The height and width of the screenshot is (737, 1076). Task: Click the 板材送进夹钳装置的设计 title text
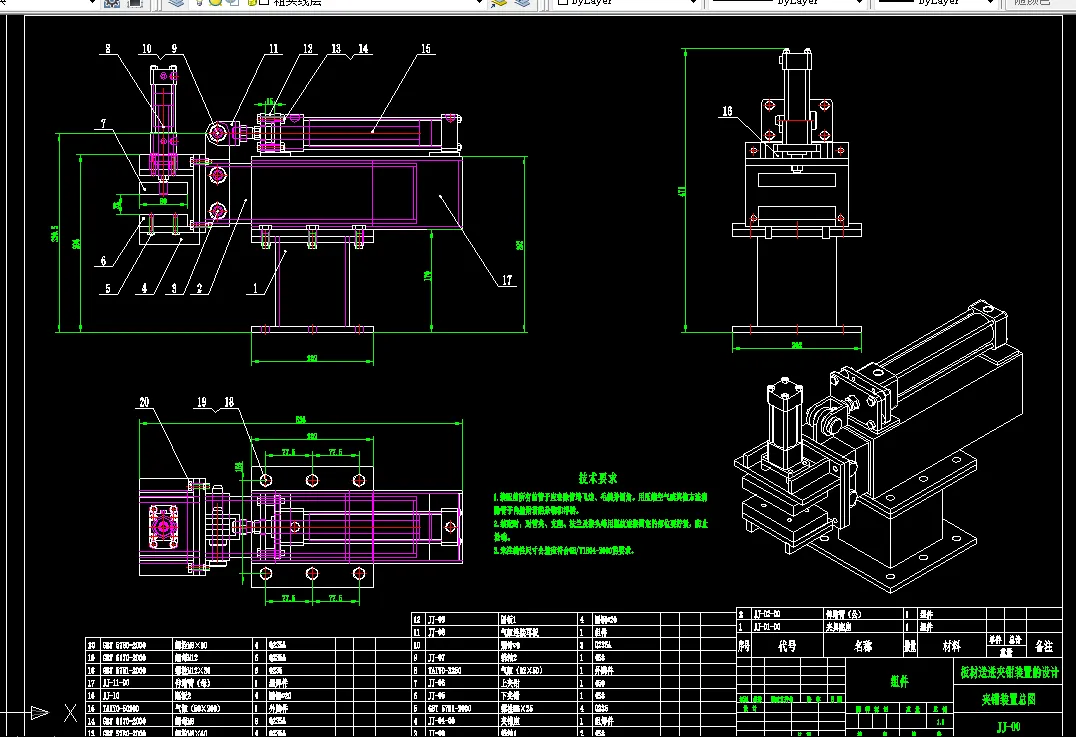click(x=1009, y=672)
